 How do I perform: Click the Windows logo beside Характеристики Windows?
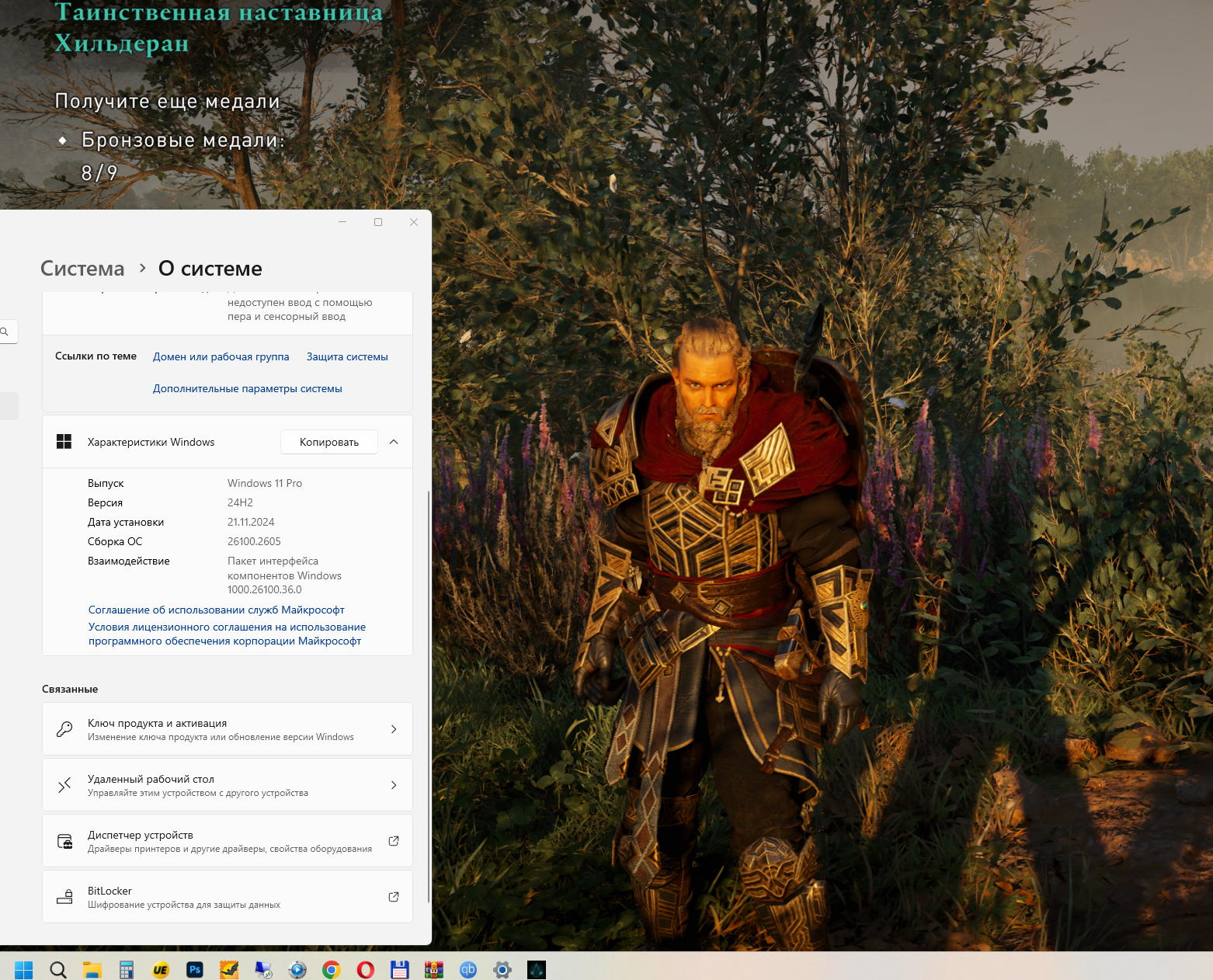point(64,442)
